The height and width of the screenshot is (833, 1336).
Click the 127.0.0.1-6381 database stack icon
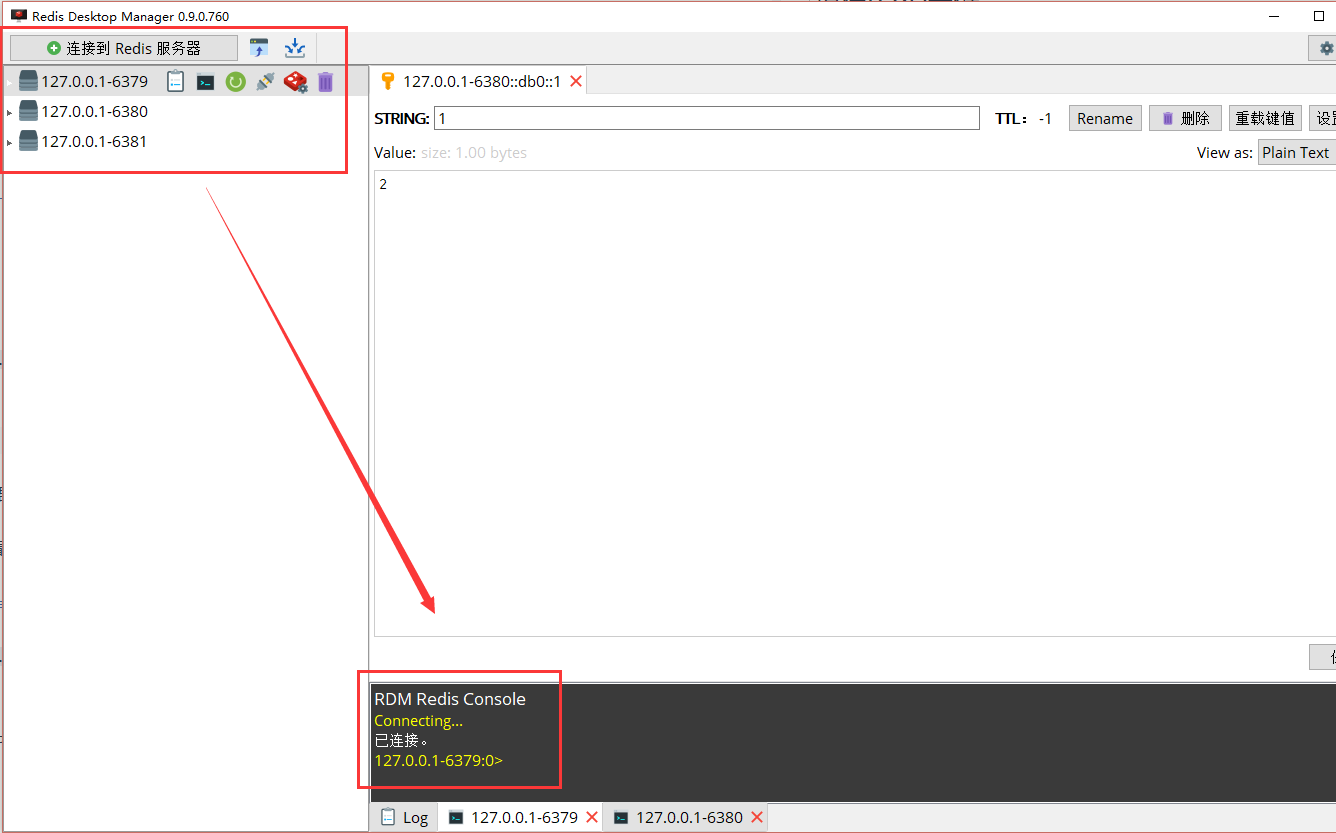pos(28,142)
